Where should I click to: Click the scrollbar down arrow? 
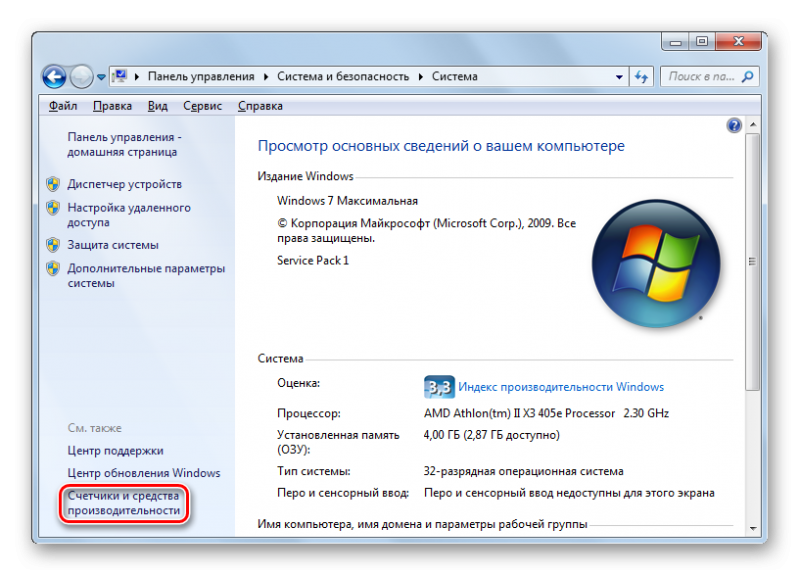[753, 529]
